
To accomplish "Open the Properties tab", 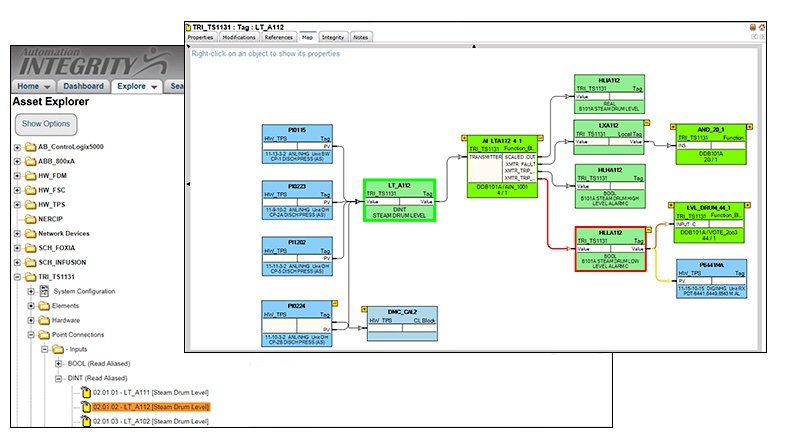I will (x=200, y=37).
